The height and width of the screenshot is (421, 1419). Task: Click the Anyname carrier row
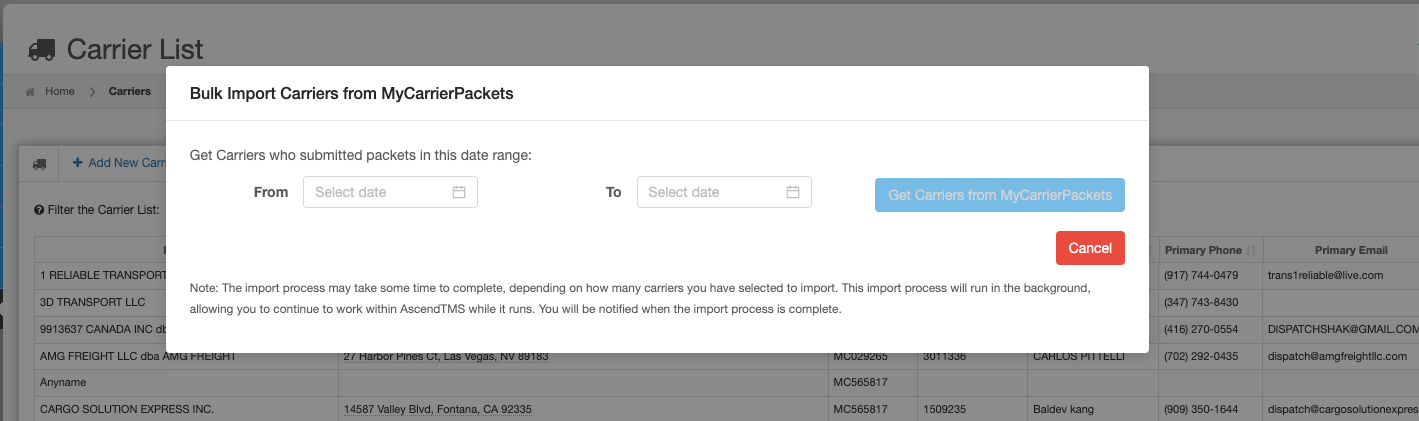point(727,382)
